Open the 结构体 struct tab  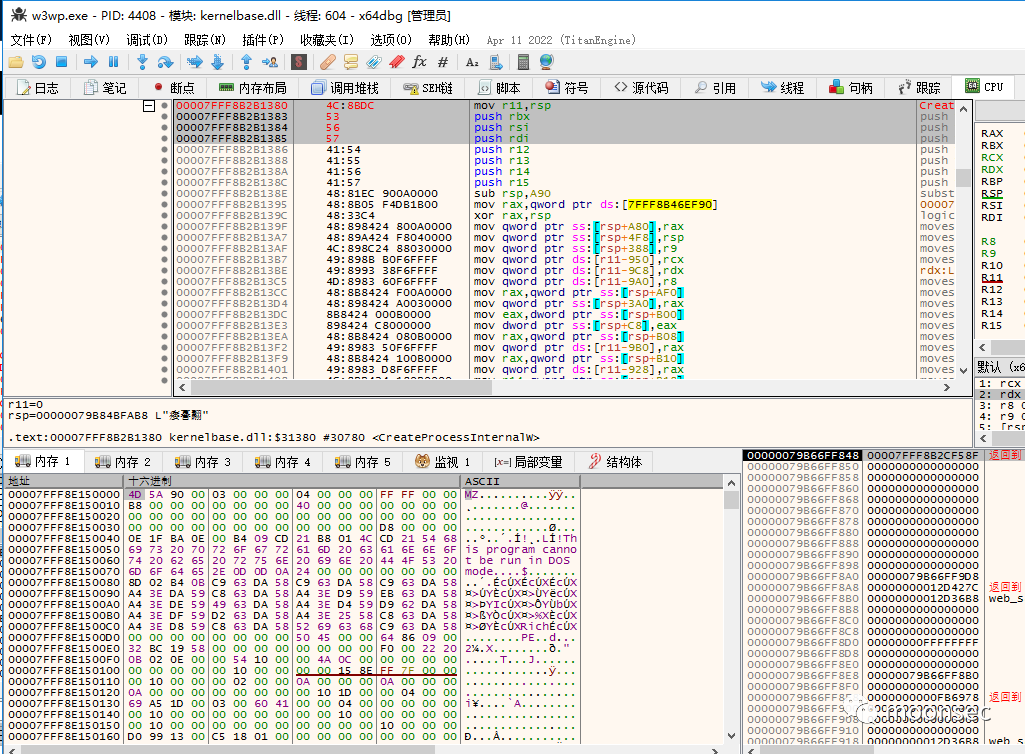pos(615,462)
